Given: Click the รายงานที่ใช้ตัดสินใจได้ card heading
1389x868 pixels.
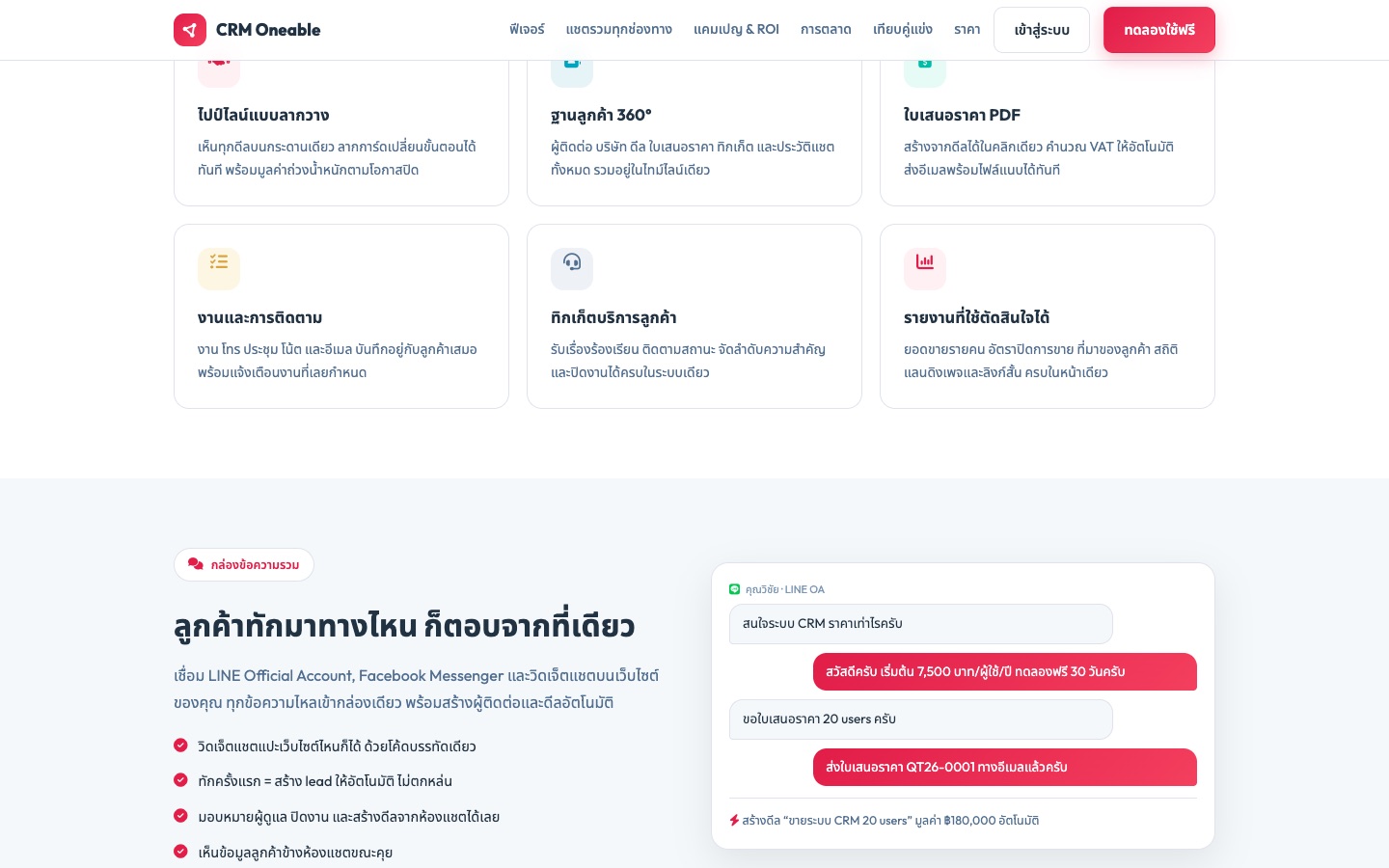Looking at the screenshot, I should point(976,317).
